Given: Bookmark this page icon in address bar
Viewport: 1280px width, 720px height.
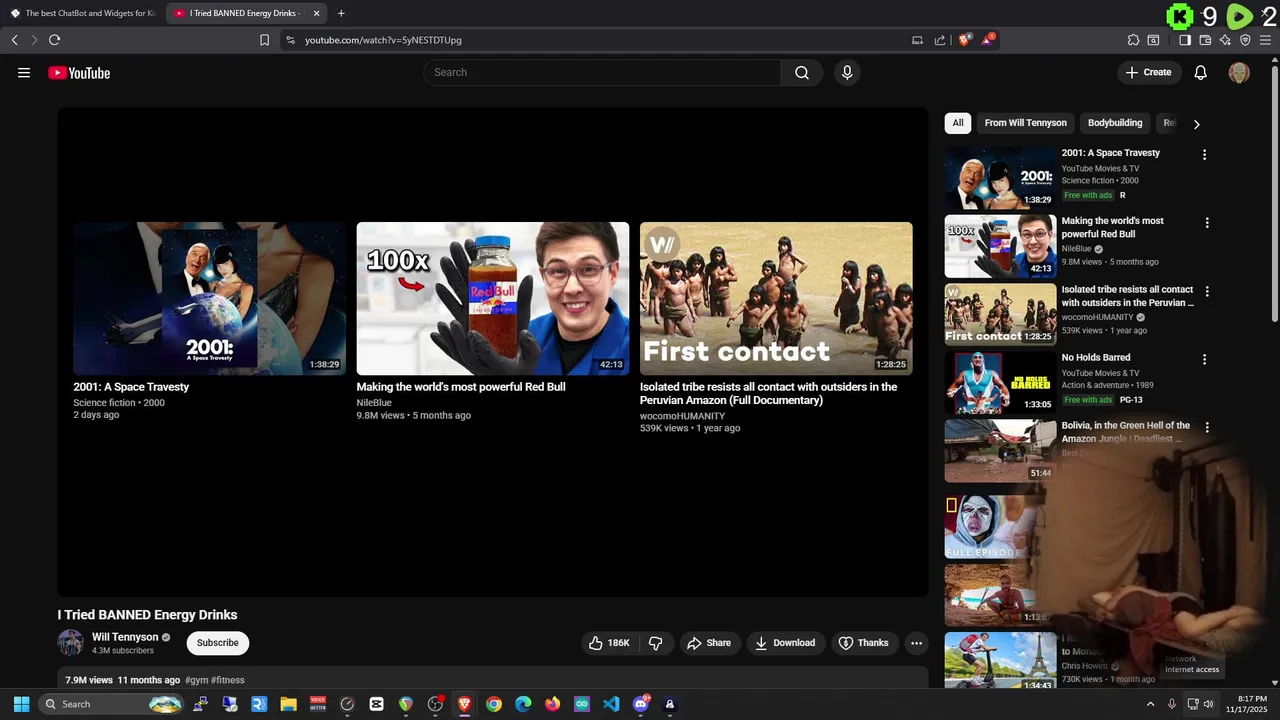Looking at the screenshot, I should pos(264,40).
